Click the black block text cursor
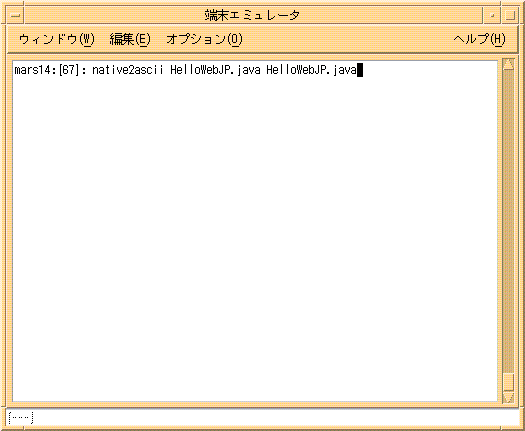The width and height of the screenshot is (525, 431). 360,70
